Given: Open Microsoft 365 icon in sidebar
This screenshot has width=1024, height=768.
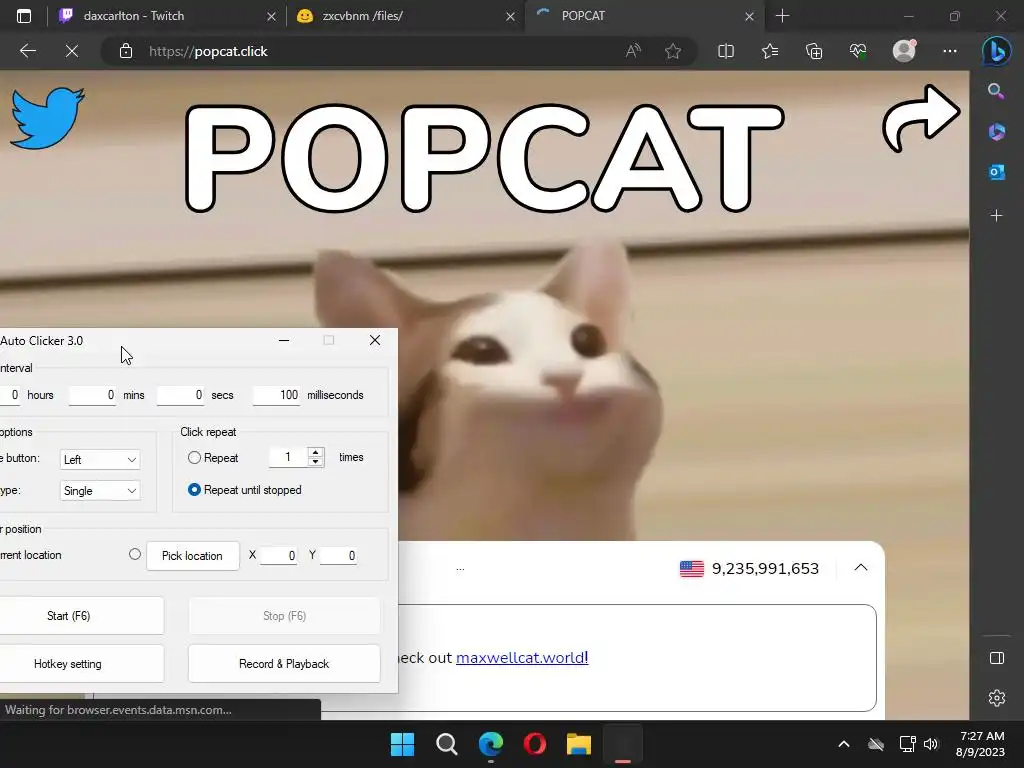Looking at the screenshot, I should tap(997, 131).
